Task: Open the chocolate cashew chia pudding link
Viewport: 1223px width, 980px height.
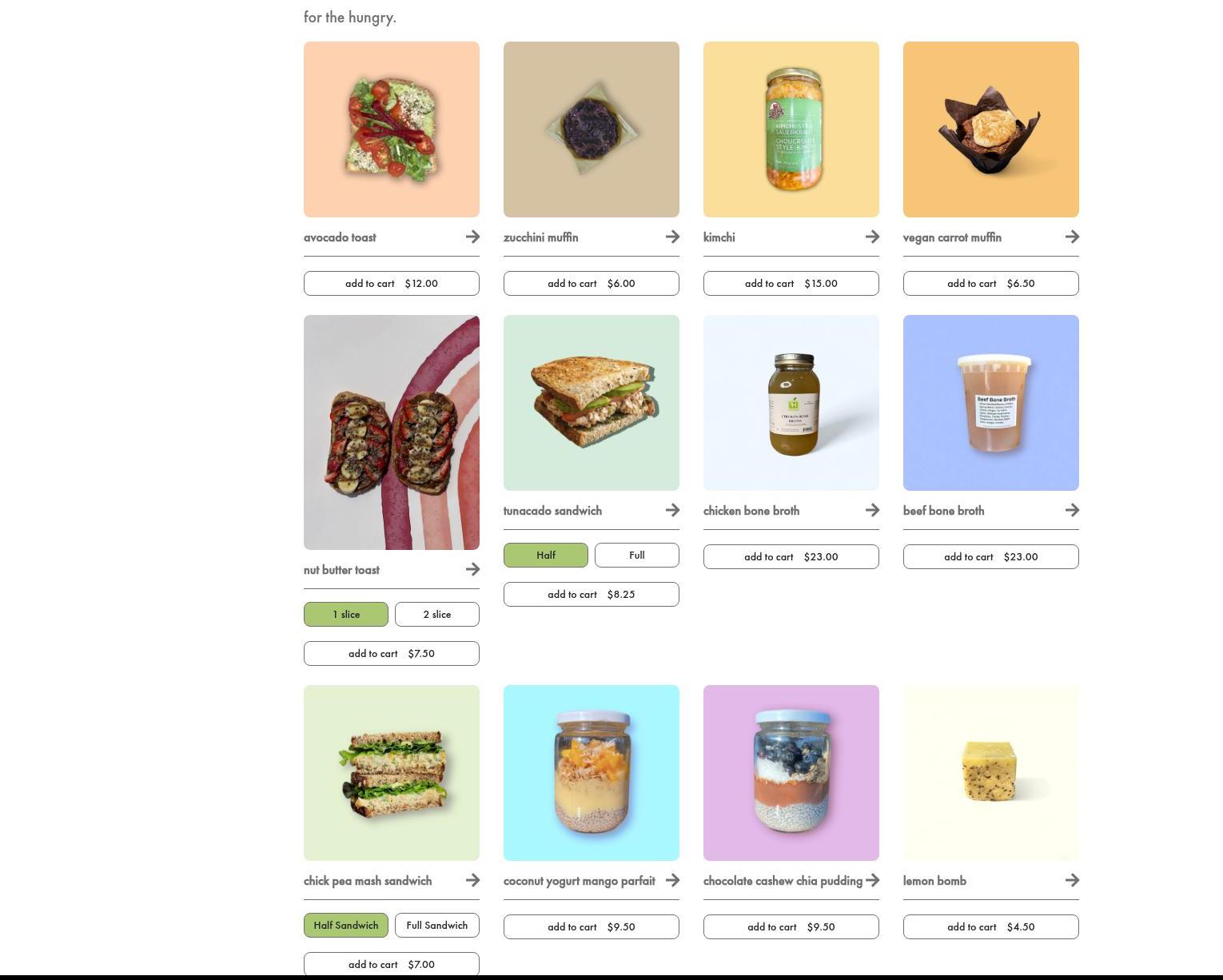Action: coord(783,881)
